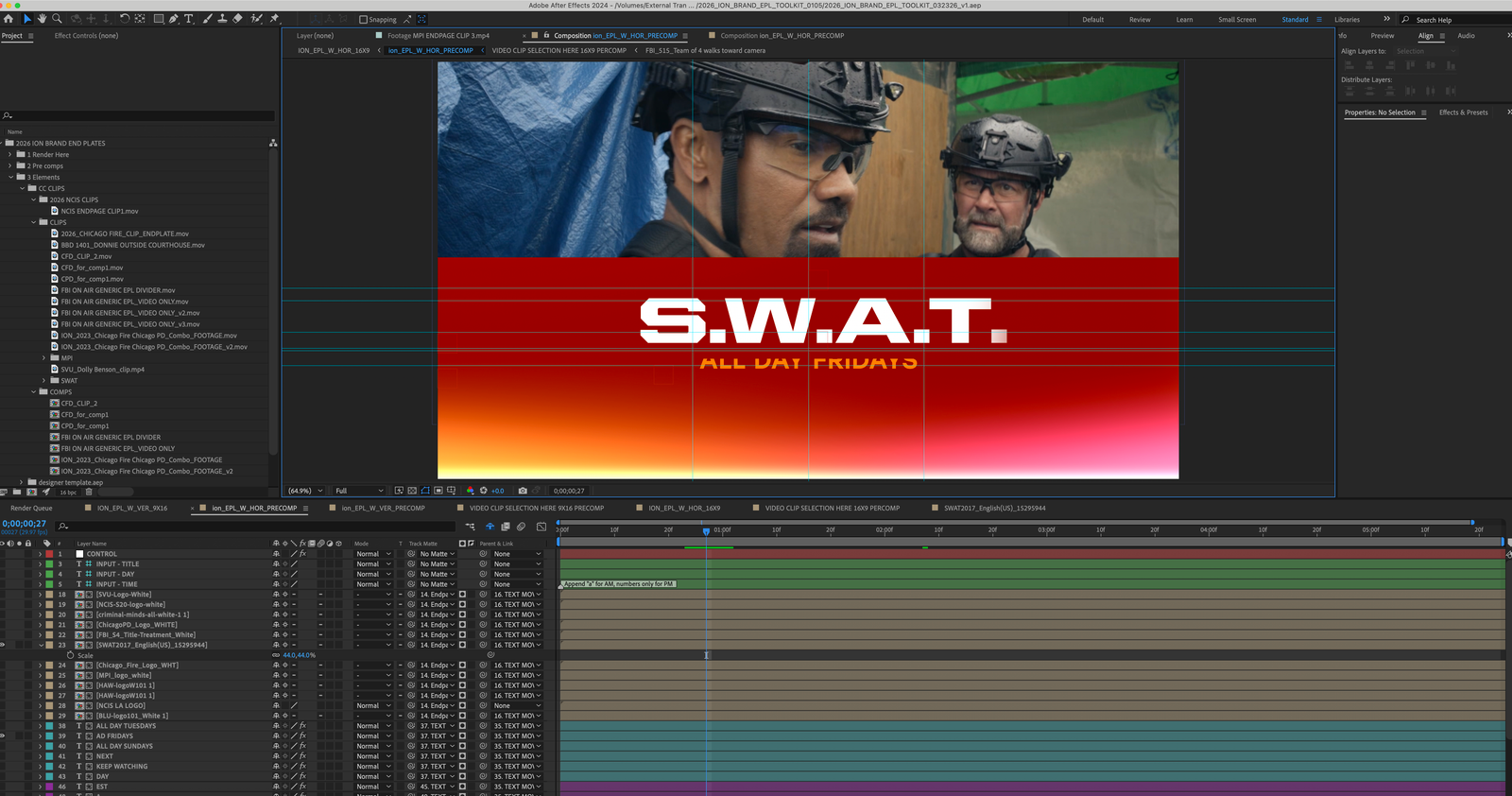Screen dimensions: 1512x796
Task: Create a new composition from Project panel
Action: pyautogui.click(x=31, y=492)
